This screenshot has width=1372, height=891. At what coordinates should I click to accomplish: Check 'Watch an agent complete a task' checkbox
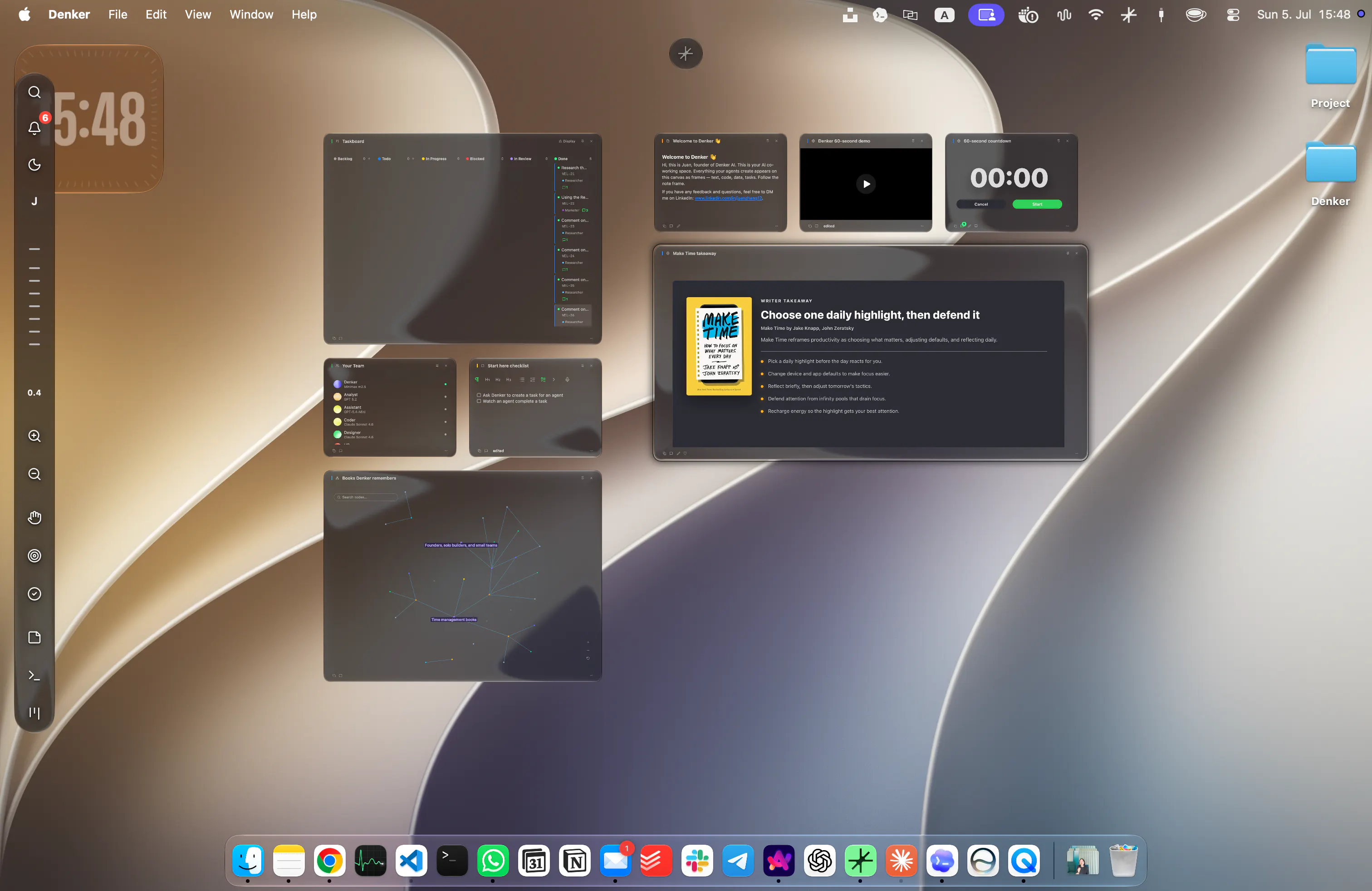[x=479, y=401]
